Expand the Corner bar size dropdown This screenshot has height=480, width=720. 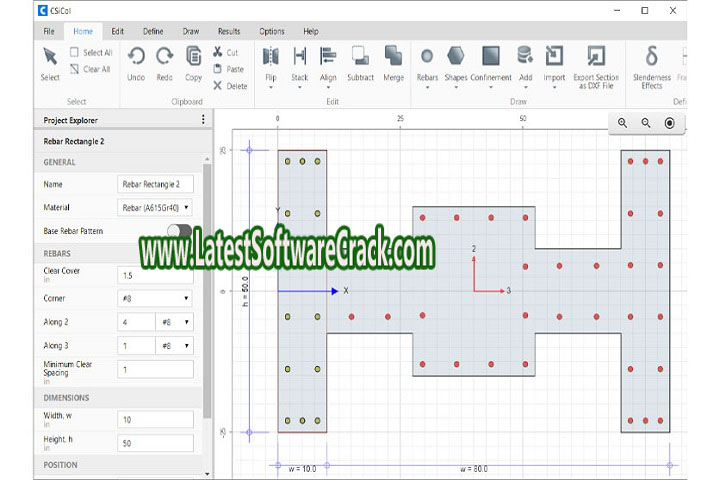pos(155,297)
